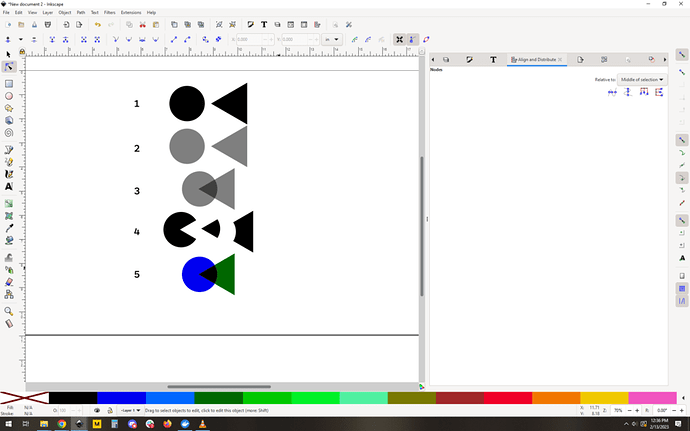Pick the blue swatch in the palette
Screen dimensions: 690x431
[121, 398]
